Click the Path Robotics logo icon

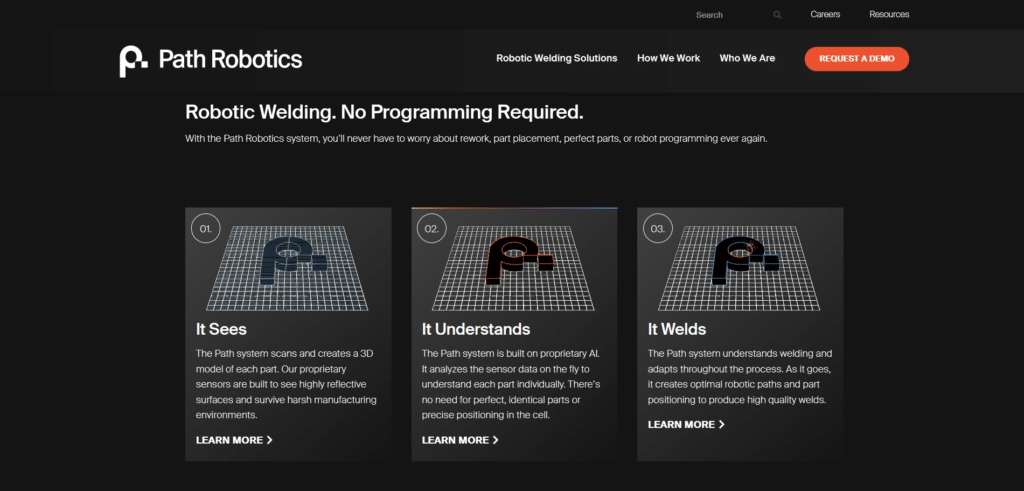133,61
